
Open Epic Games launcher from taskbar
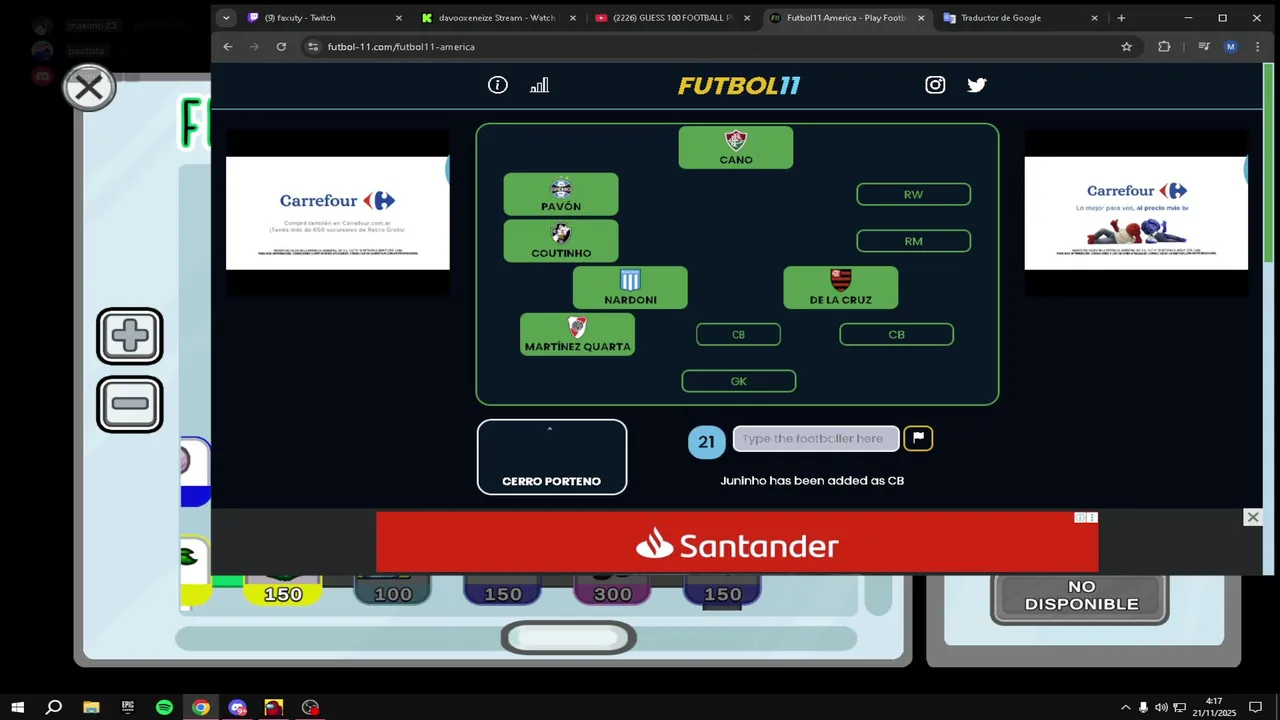128,707
